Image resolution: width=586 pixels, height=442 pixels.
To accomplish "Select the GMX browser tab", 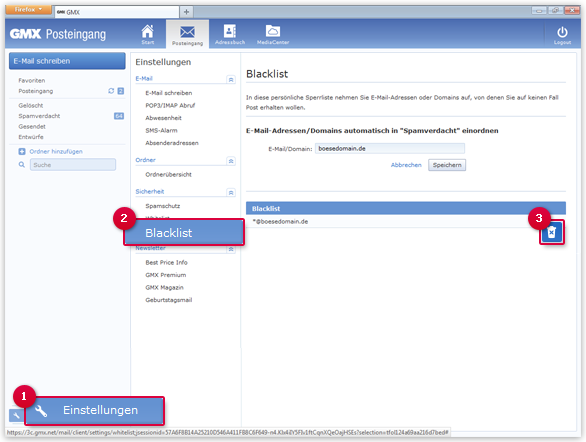I will click(117, 12).
